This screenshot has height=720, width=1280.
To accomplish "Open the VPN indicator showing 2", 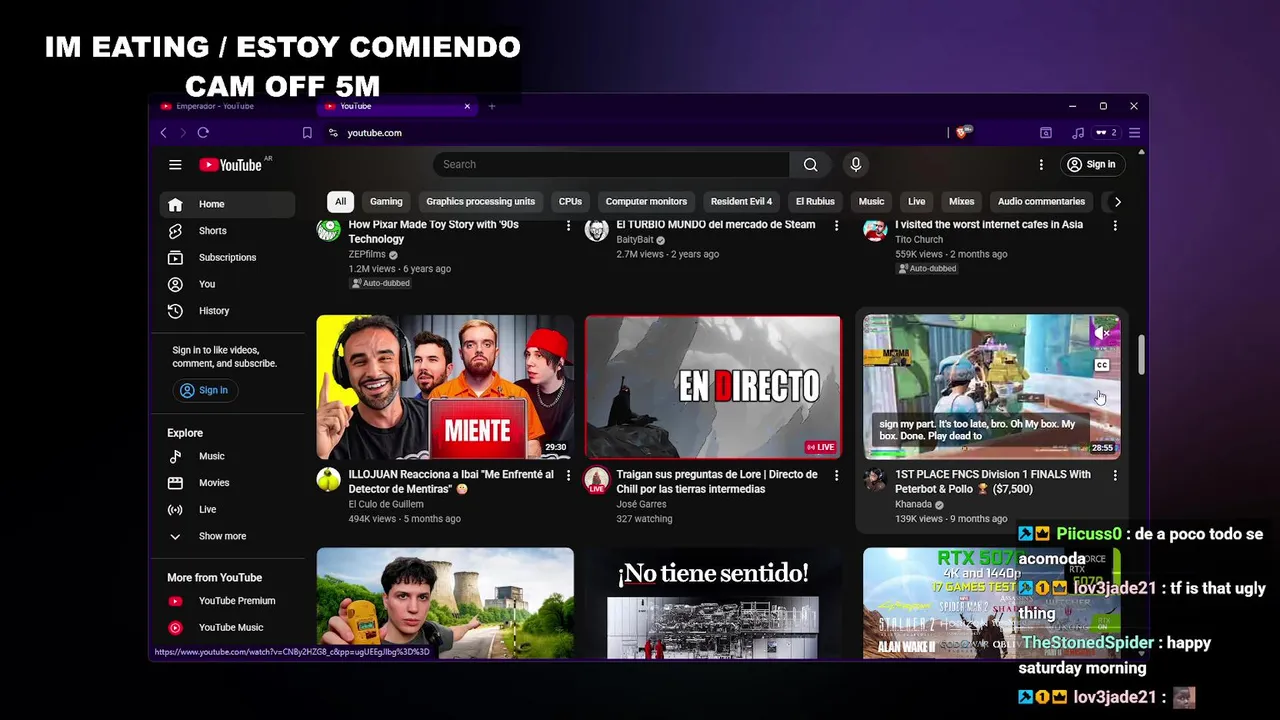I will tap(1106, 132).
